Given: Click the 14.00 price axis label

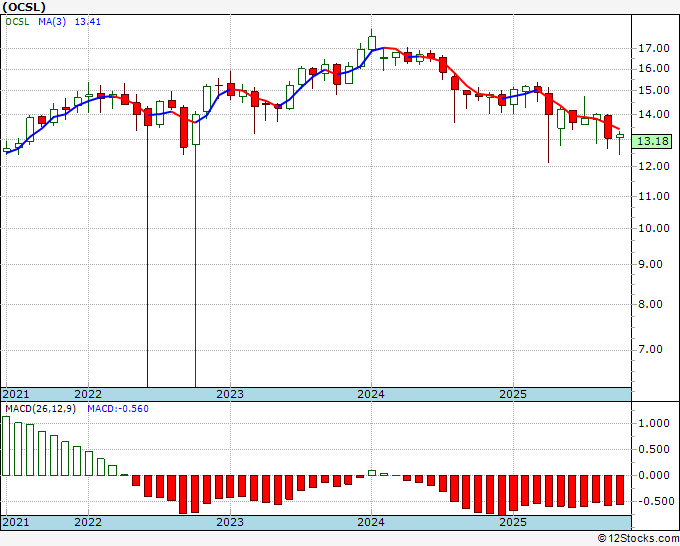Looking at the screenshot, I should coord(654,114).
